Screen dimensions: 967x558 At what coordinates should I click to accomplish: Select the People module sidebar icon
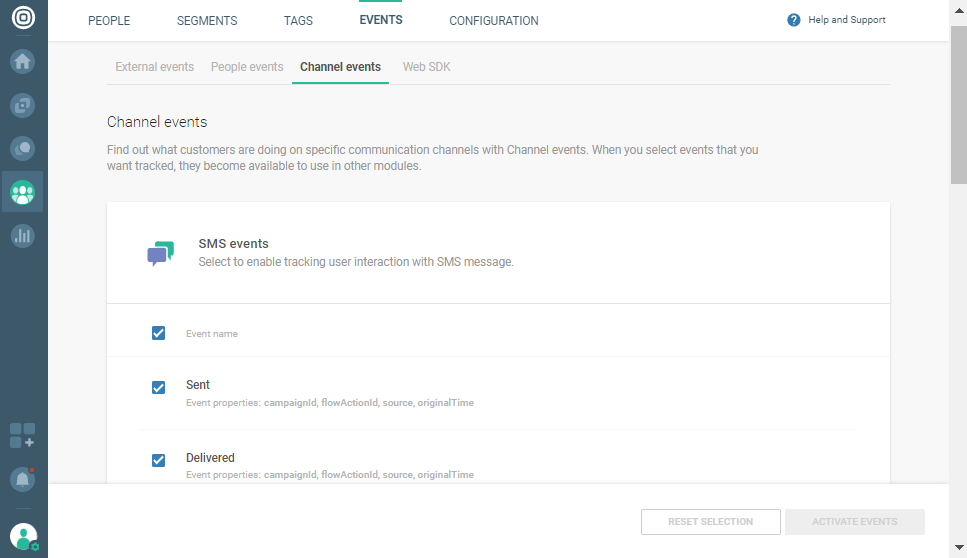click(23, 191)
